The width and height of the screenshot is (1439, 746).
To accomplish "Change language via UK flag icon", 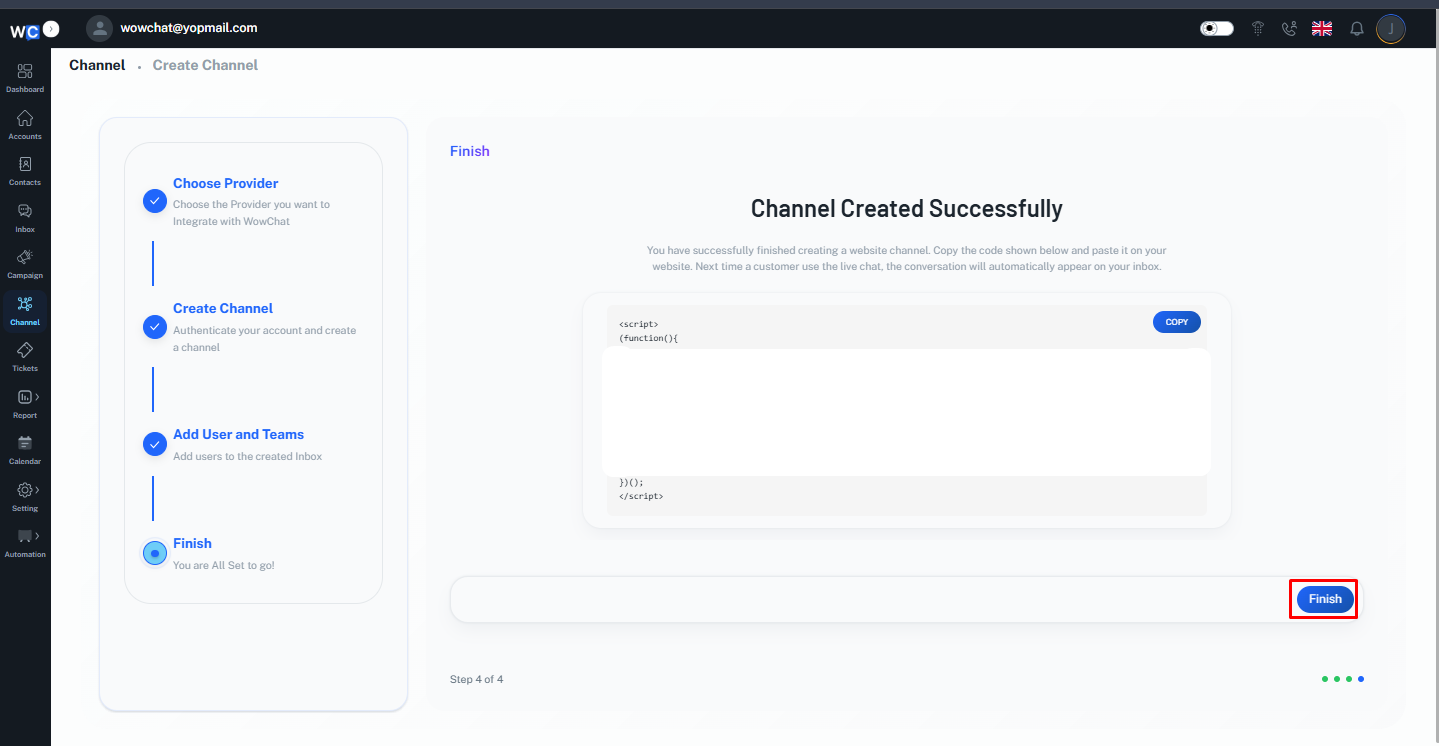I will (x=1322, y=29).
